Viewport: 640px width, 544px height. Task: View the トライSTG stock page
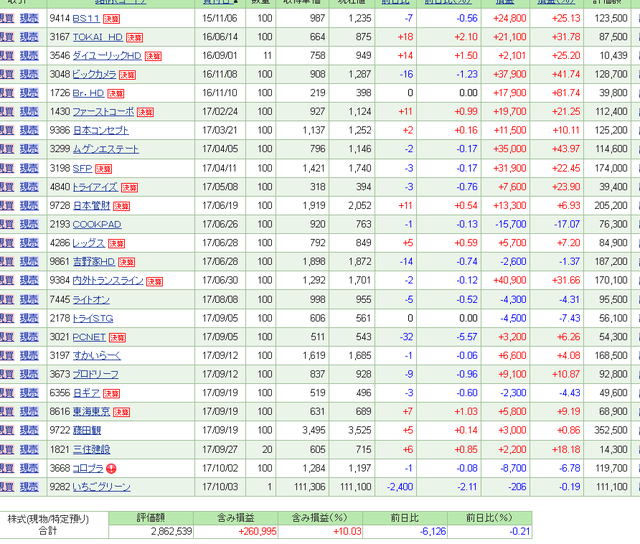click(93, 319)
